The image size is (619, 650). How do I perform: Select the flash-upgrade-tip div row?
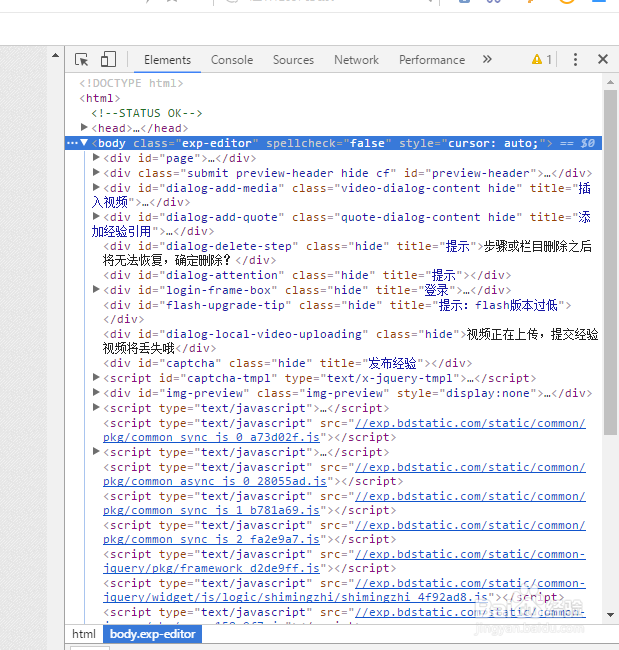coord(337,312)
